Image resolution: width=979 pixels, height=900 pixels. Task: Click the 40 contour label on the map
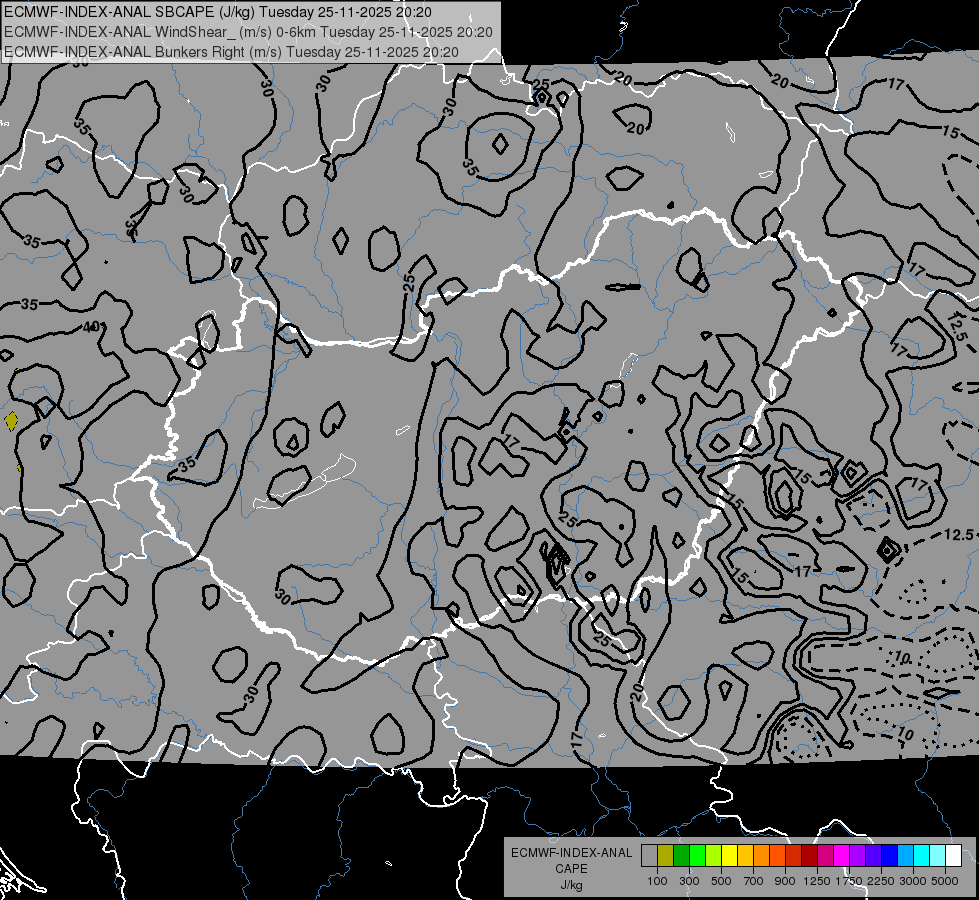tap(92, 327)
